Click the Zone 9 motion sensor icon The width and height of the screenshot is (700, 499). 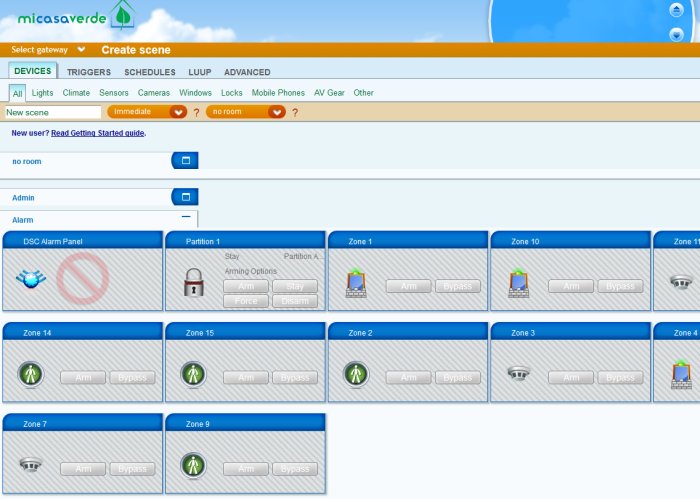click(193, 465)
